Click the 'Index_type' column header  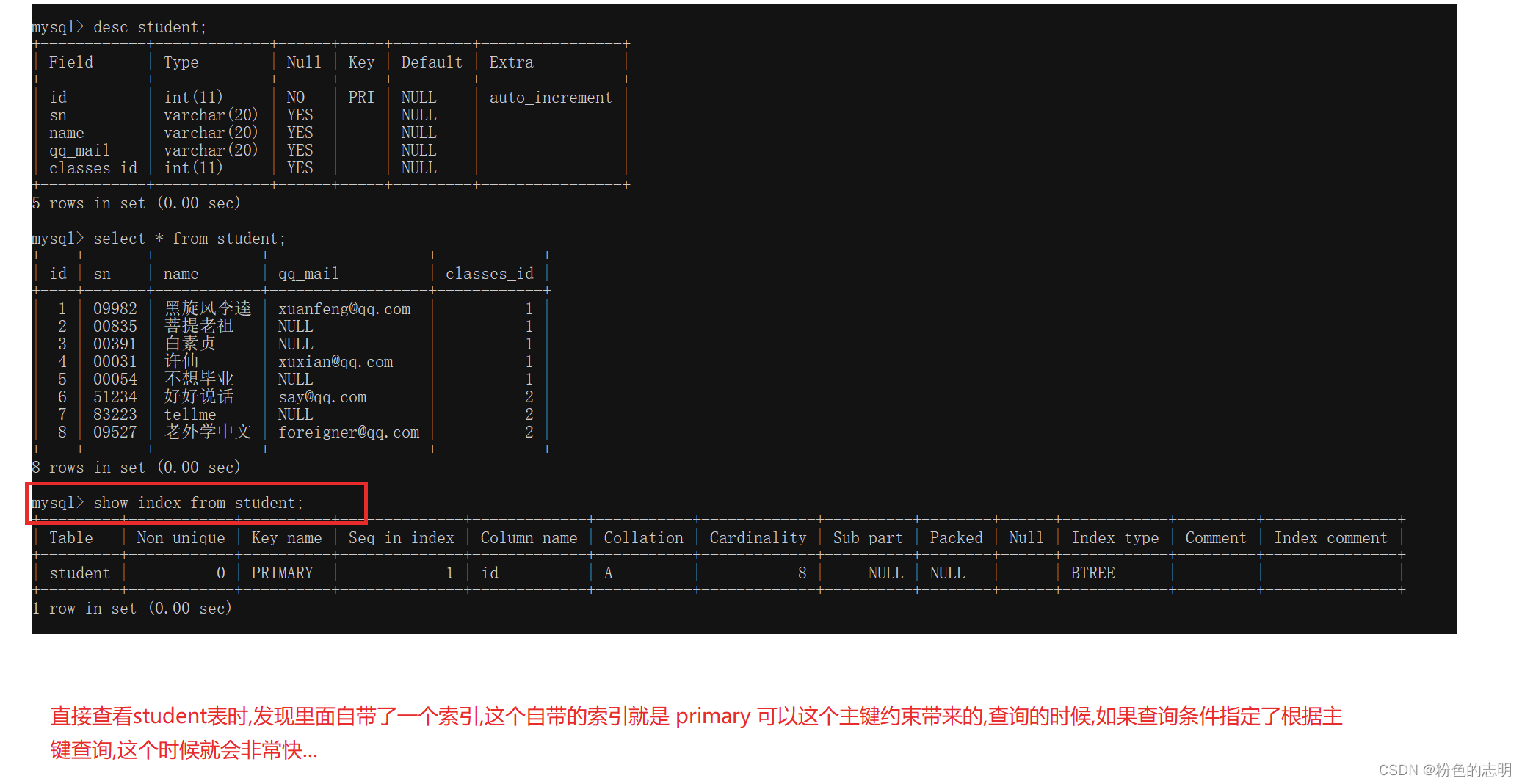point(1115,538)
